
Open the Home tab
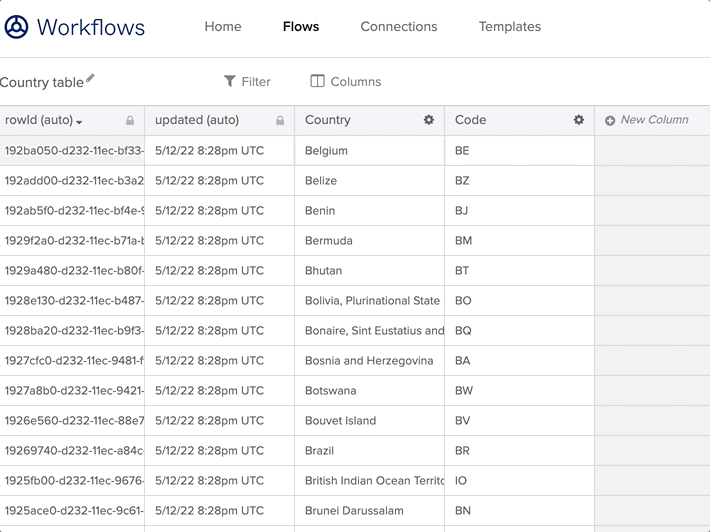coord(222,27)
